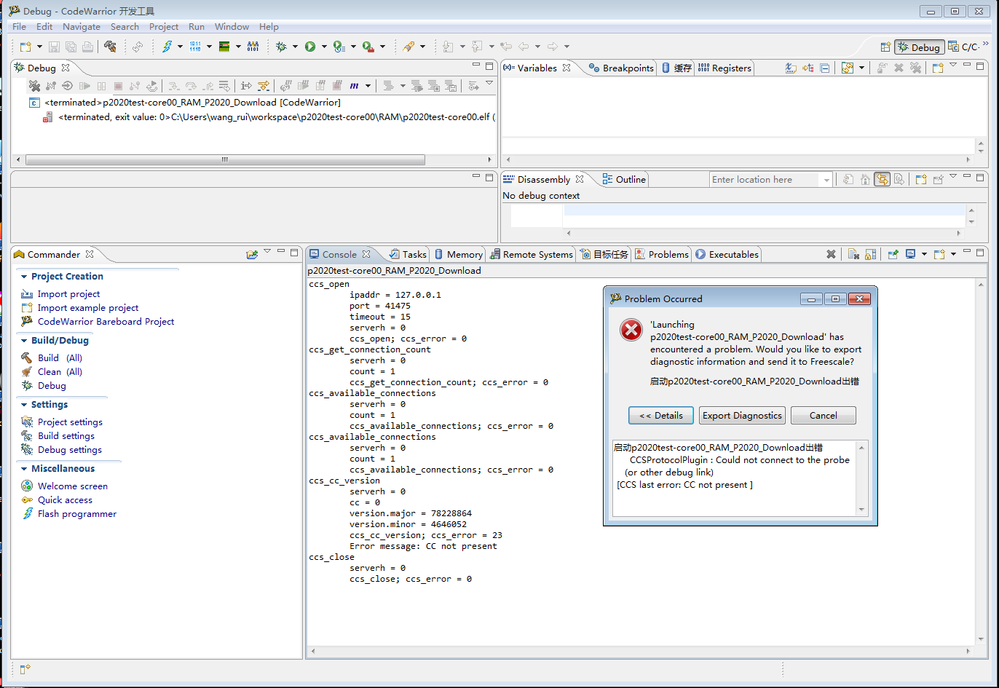Image resolution: width=999 pixels, height=688 pixels.
Task: Click the Welcome screen icon
Action: tap(70, 485)
